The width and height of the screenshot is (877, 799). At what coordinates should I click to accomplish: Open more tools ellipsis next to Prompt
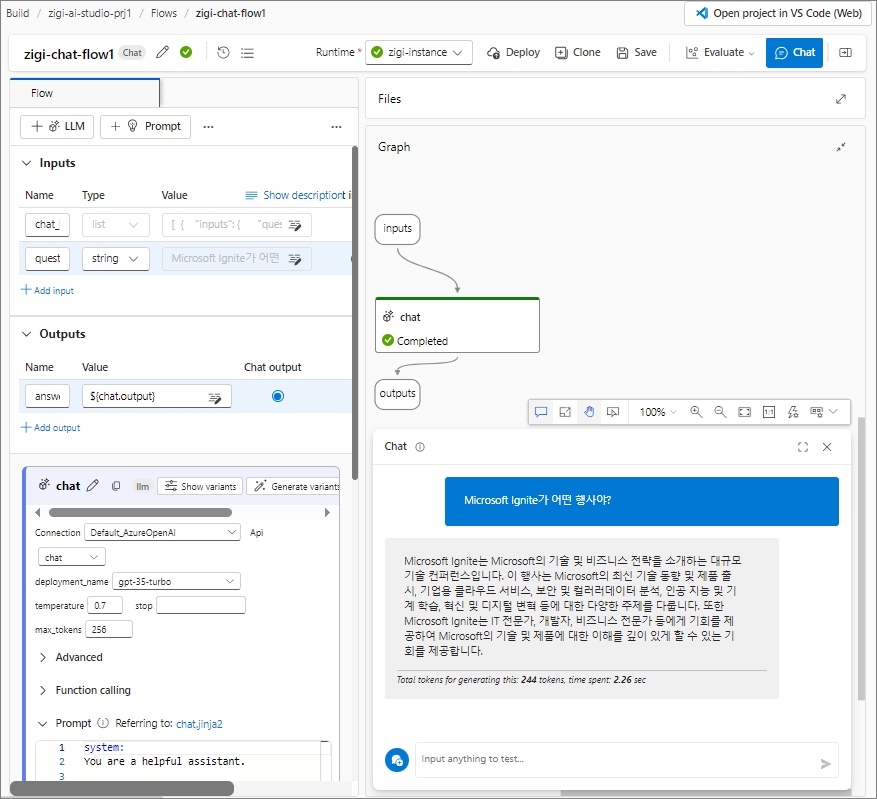[x=208, y=127]
